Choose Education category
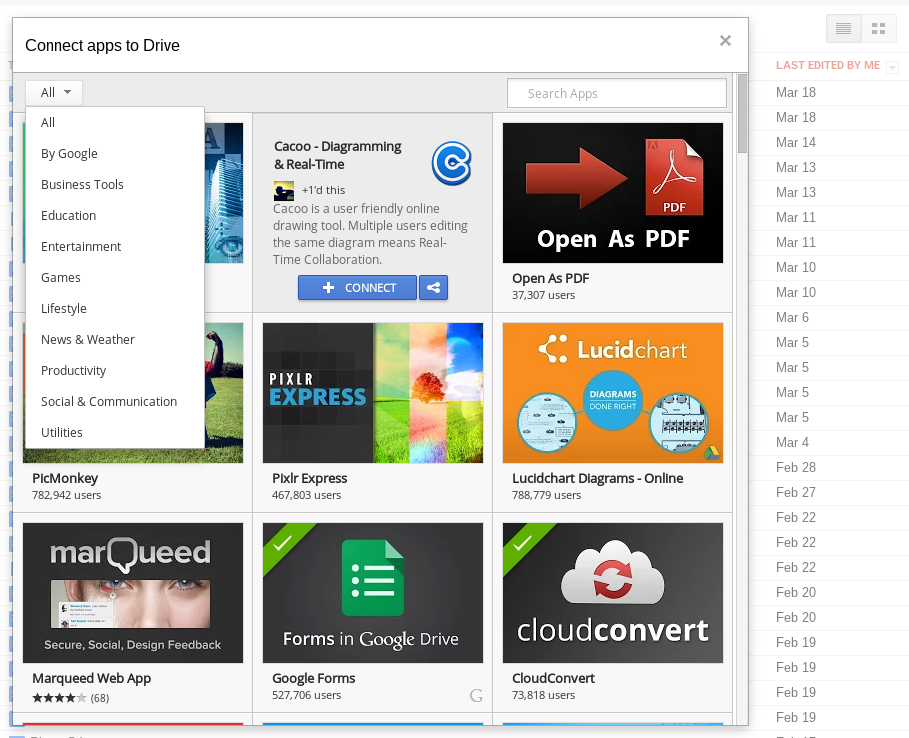The height and width of the screenshot is (738, 909). (x=115, y=216)
